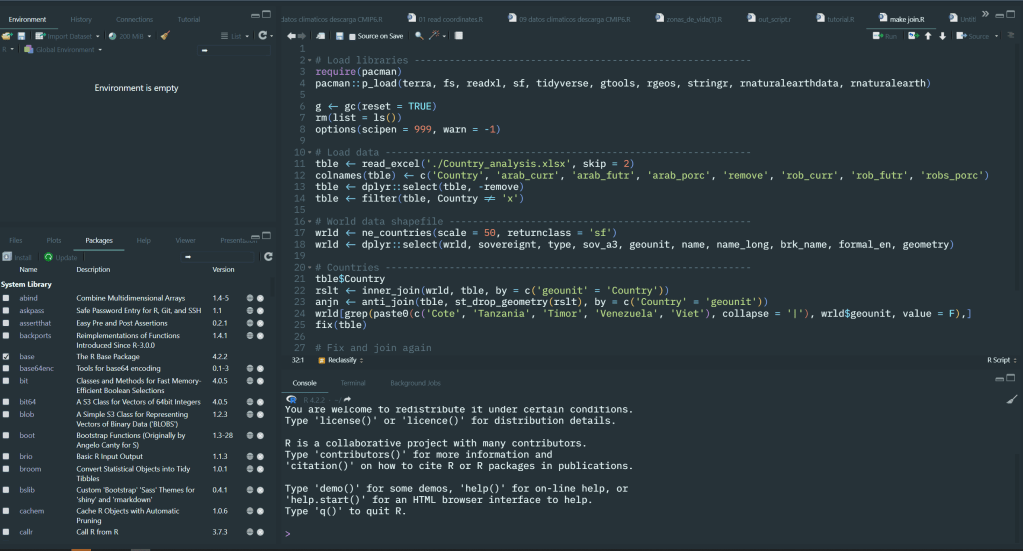Click the clear console broom icon

click(1010, 399)
